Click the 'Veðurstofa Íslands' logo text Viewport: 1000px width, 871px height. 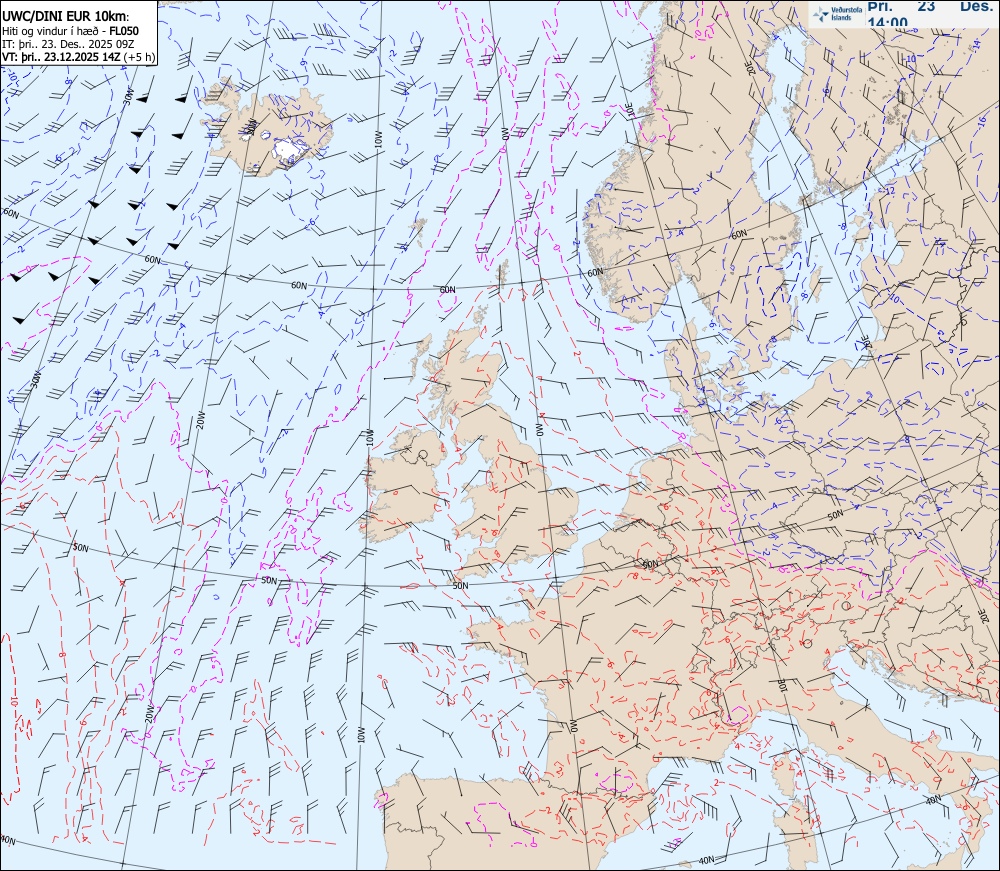[847, 14]
